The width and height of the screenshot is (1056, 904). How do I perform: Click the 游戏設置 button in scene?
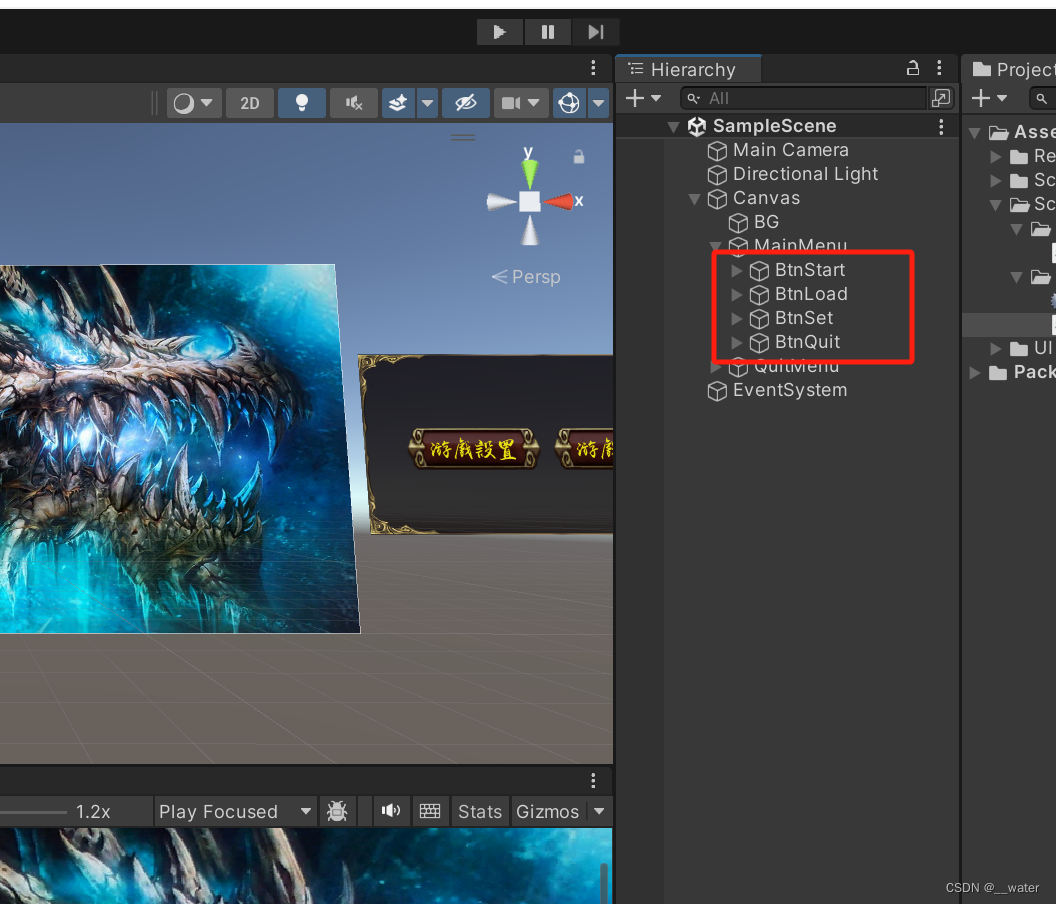[x=473, y=449]
